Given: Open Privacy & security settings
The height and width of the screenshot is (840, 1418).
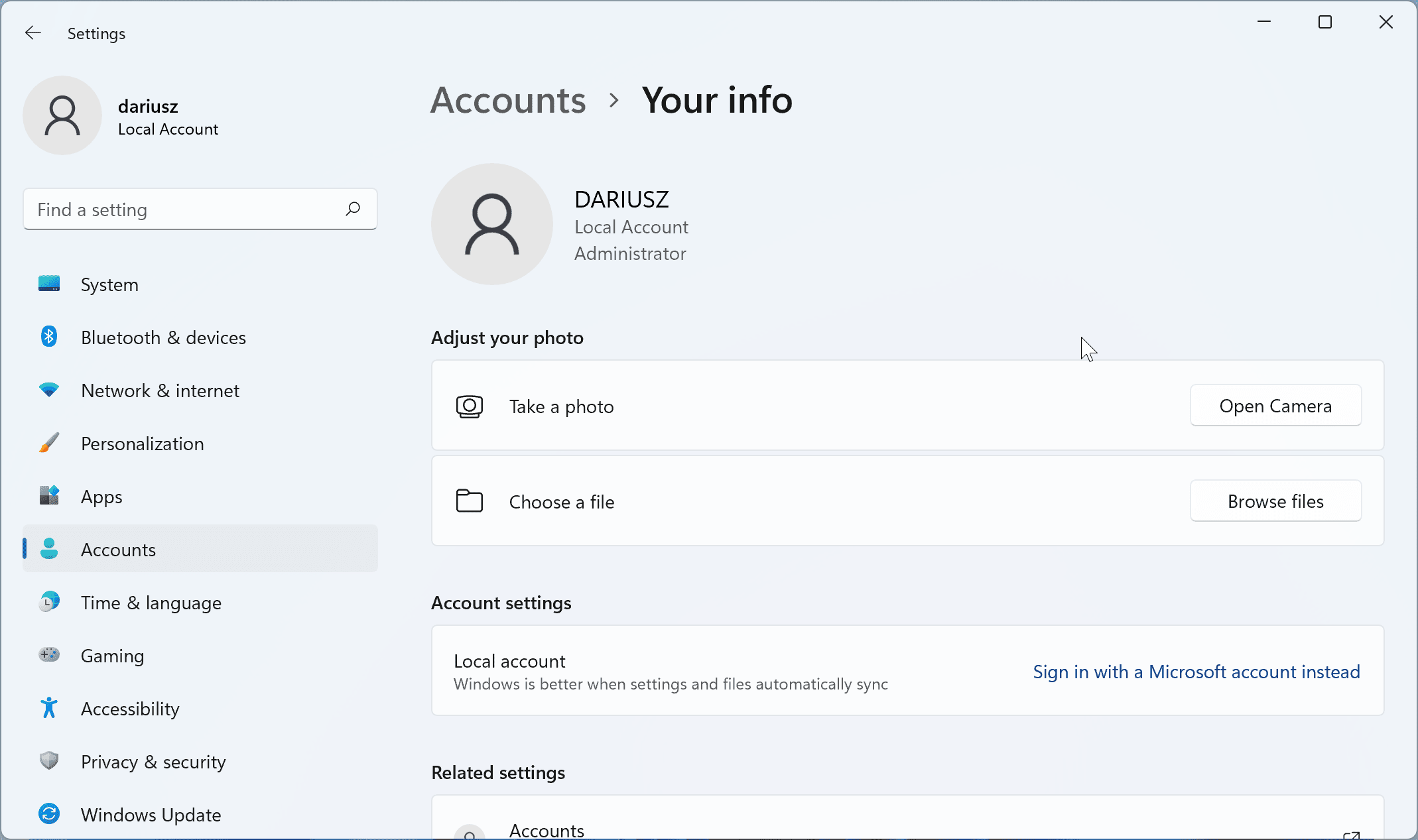Looking at the screenshot, I should tap(200, 762).
